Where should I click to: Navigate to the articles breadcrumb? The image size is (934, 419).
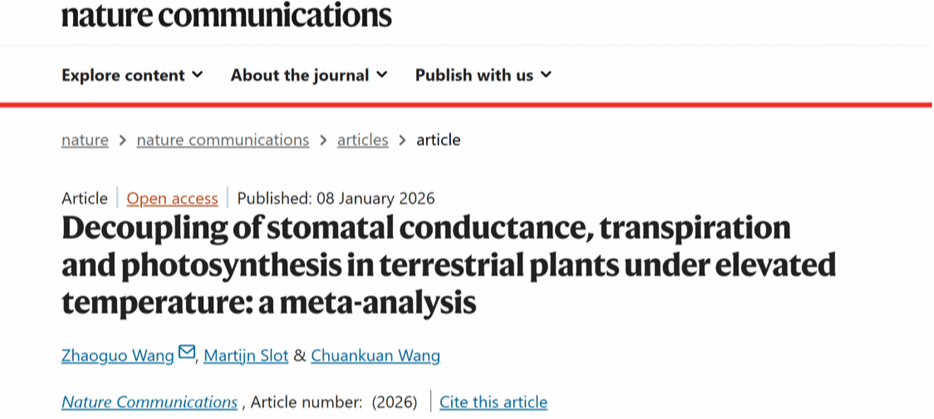pyautogui.click(x=362, y=140)
